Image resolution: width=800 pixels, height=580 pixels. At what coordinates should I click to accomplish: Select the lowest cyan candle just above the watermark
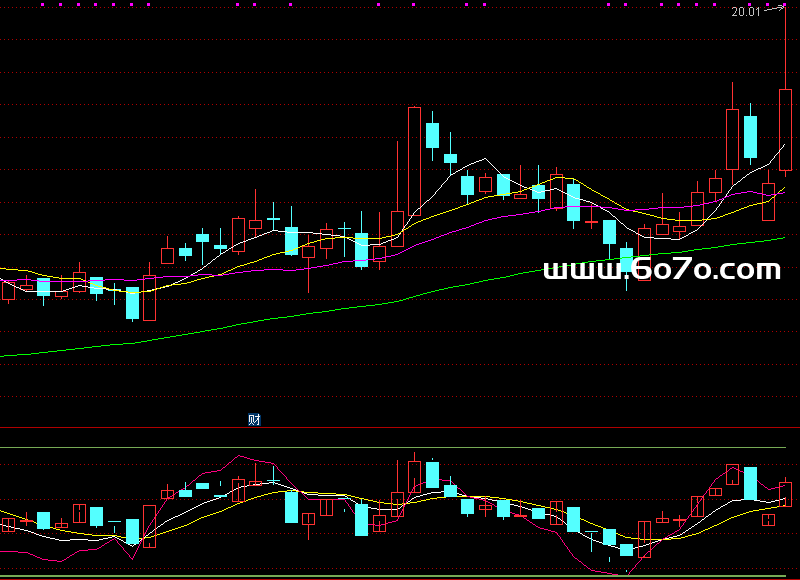coord(626,260)
